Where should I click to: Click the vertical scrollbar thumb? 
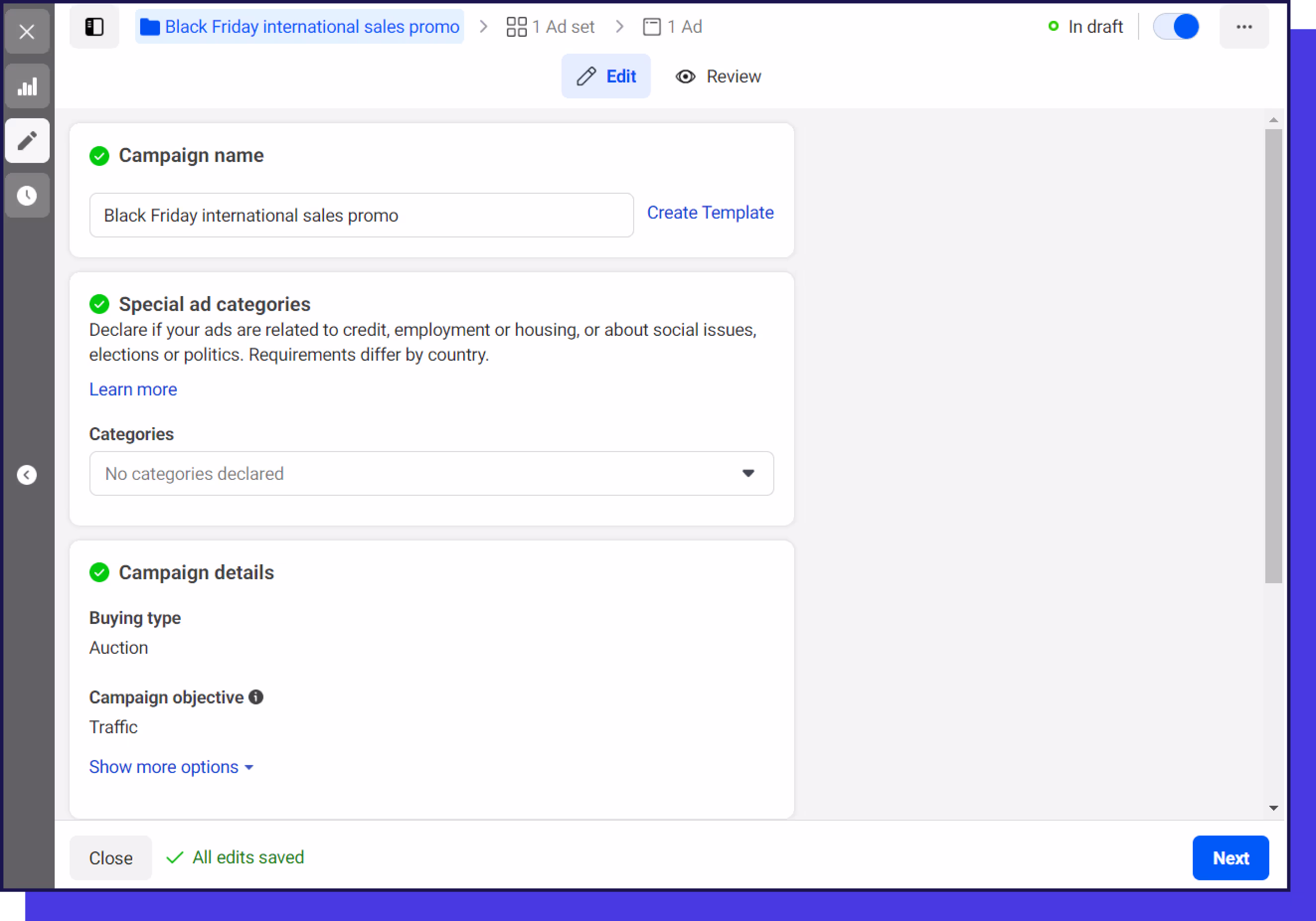coord(1273,356)
